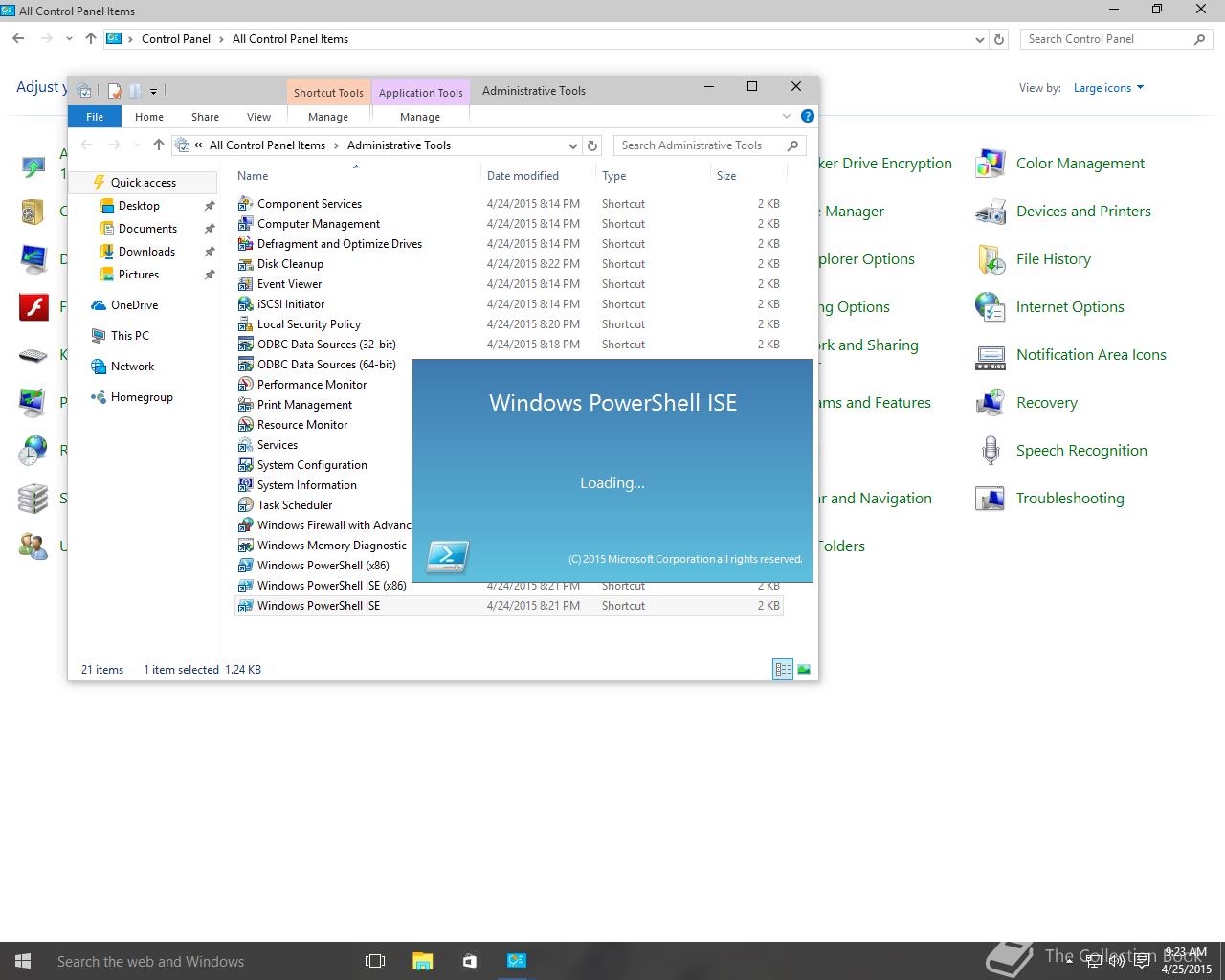Click the iSCSI Initiator icon
The height and width of the screenshot is (980, 1225).
[245, 304]
